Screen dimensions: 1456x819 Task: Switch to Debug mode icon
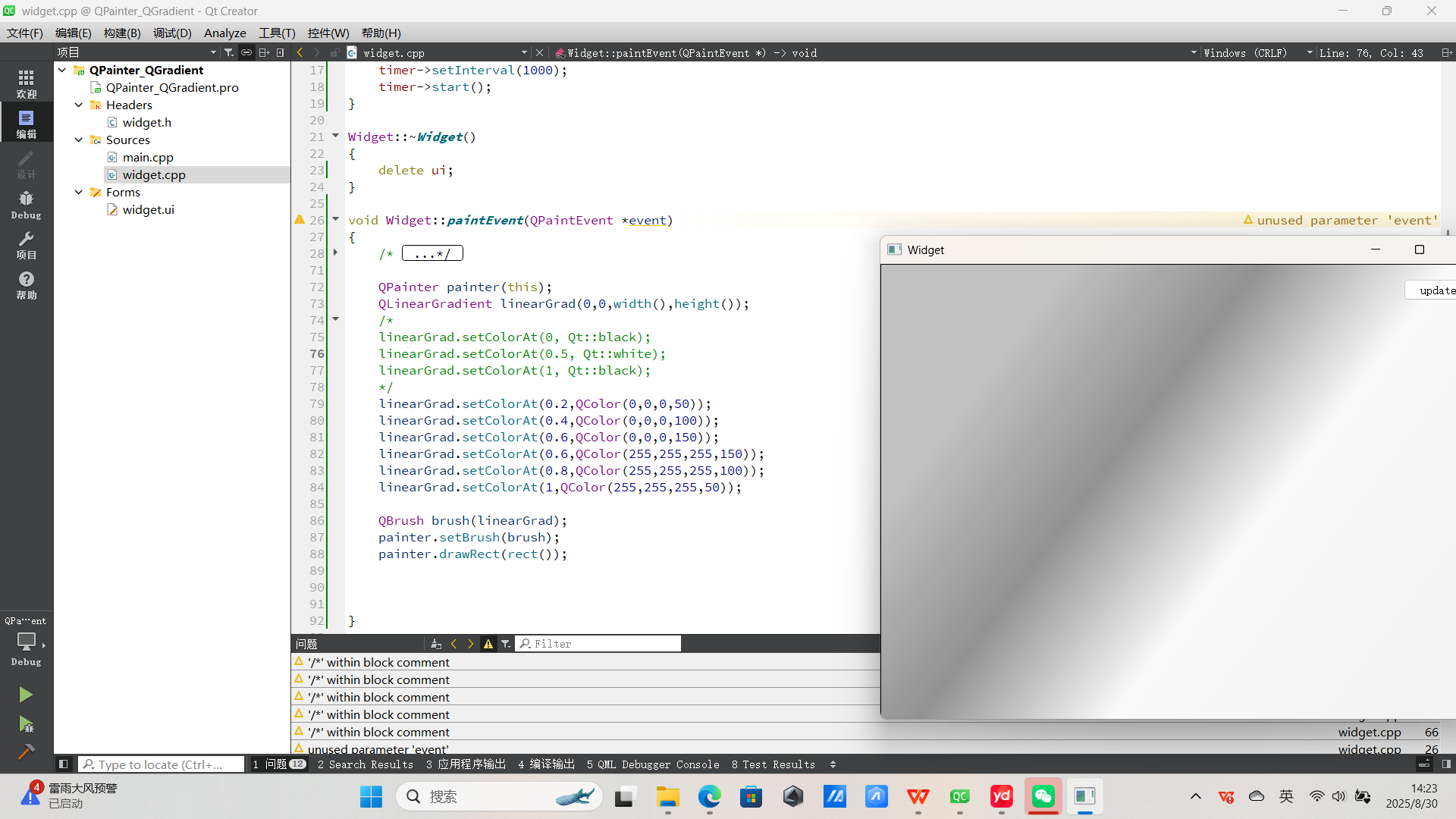26,205
